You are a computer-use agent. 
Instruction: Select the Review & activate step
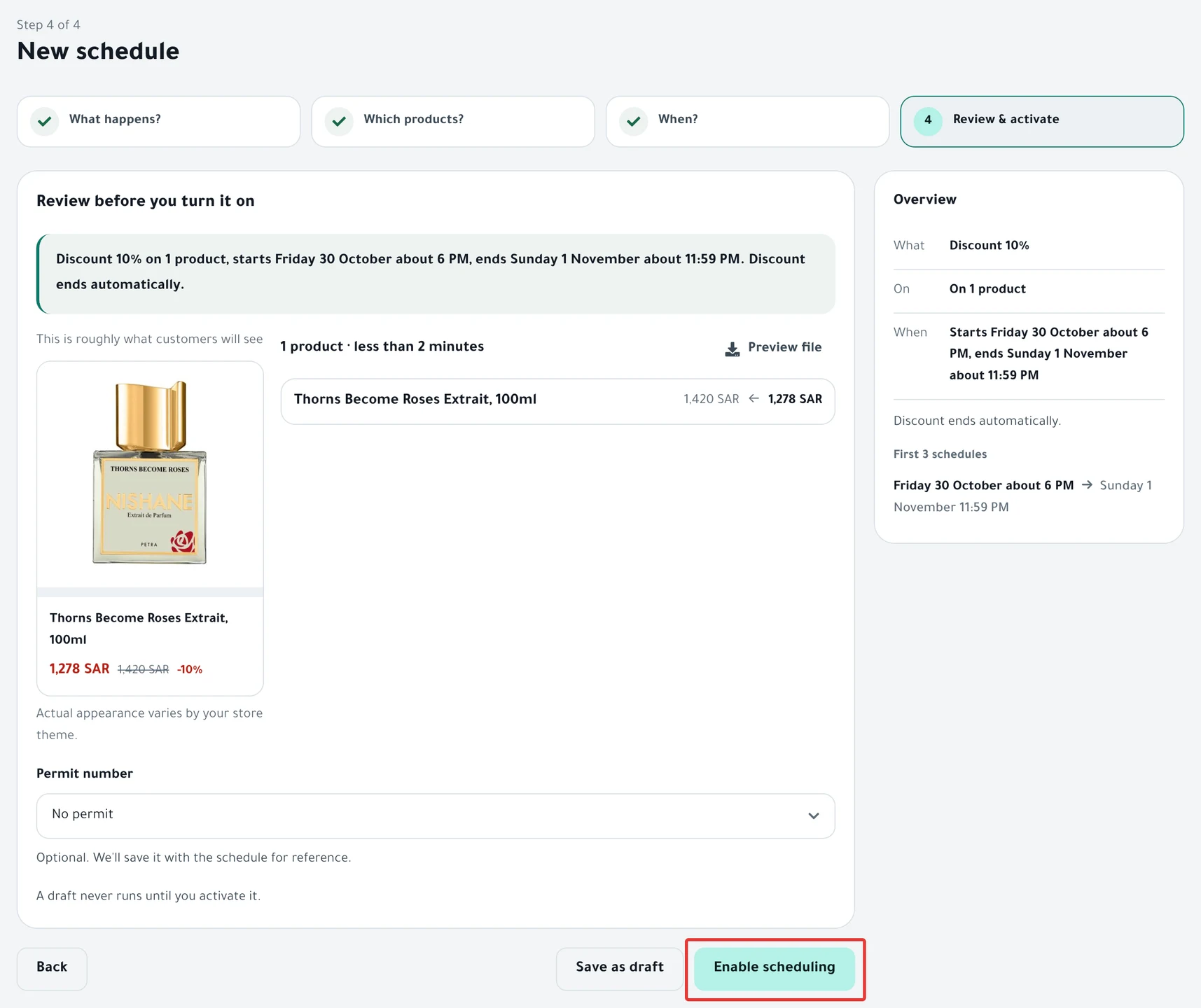click(1042, 122)
